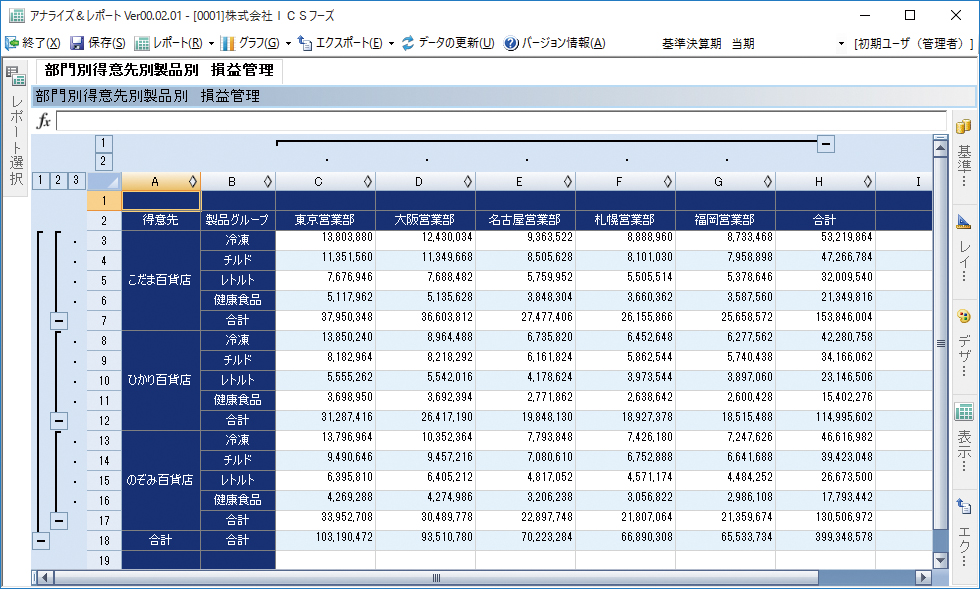This screenshot has width=980, height=589.
Task: Open the 表示 grid icon panel
Action: point(964,412)
